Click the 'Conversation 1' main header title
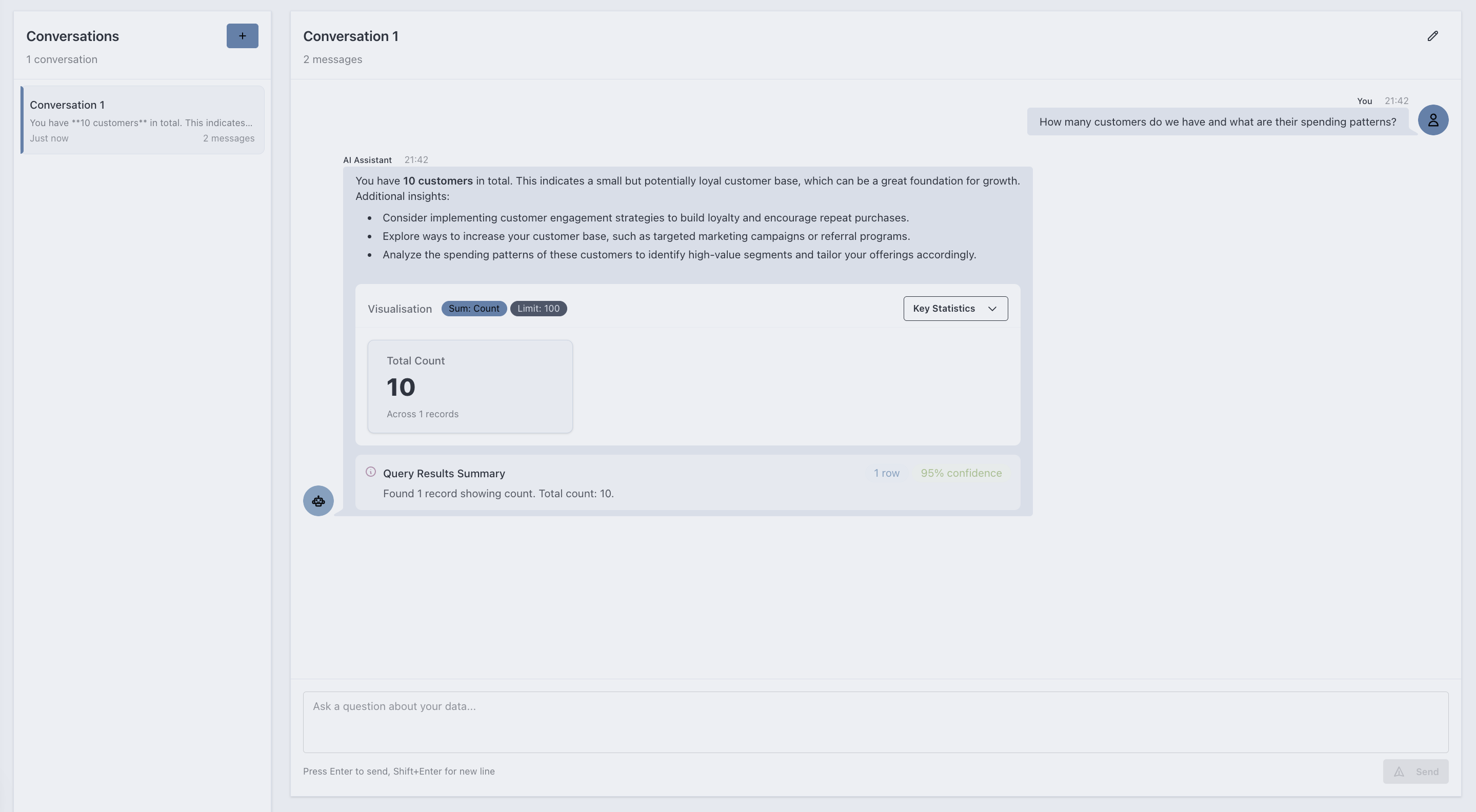The height and width of the screenshot is (812, 1476). point(351,36)
